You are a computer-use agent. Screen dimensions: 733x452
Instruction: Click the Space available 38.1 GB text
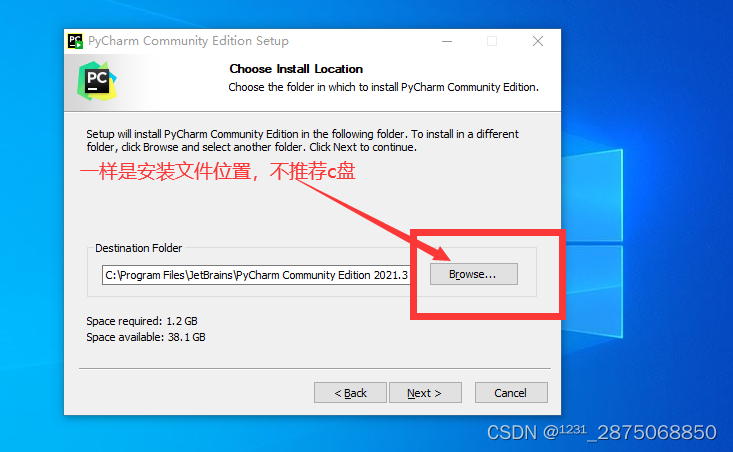tap(145, 337)
